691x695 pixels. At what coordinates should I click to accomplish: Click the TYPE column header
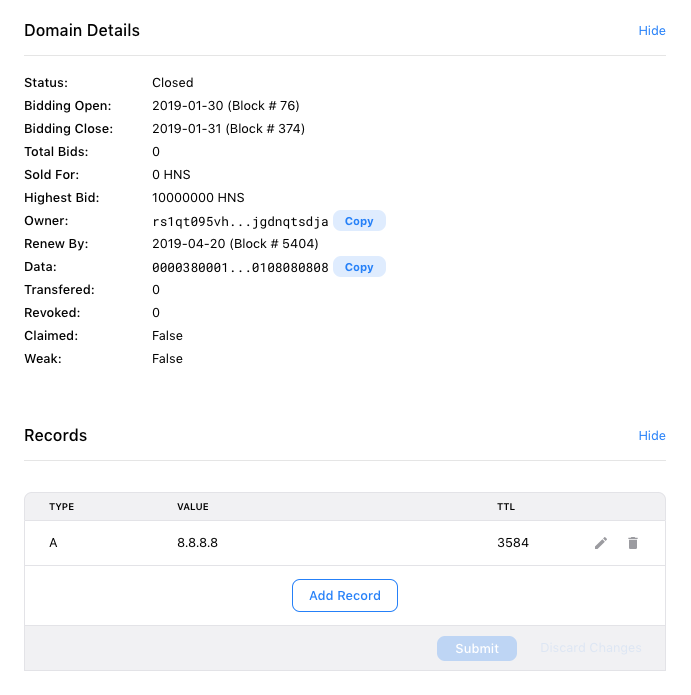point(62,507)
